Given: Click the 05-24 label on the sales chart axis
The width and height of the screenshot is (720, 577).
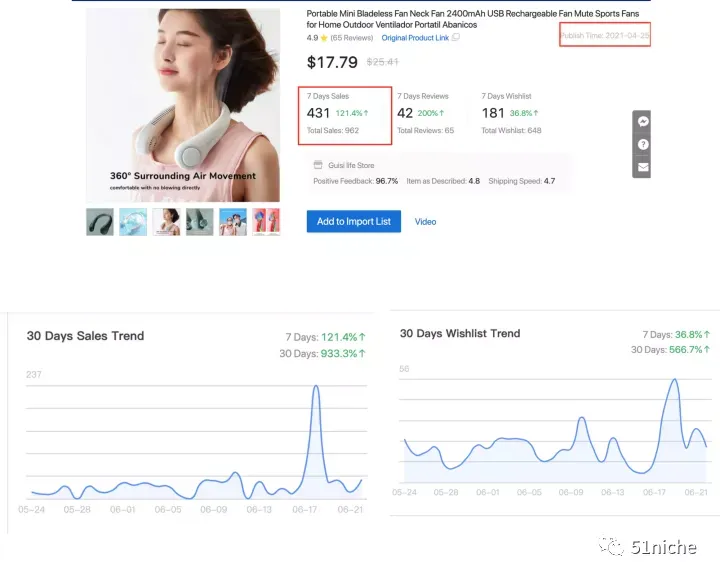Looking at the screenshot, I should pos(32,510).
